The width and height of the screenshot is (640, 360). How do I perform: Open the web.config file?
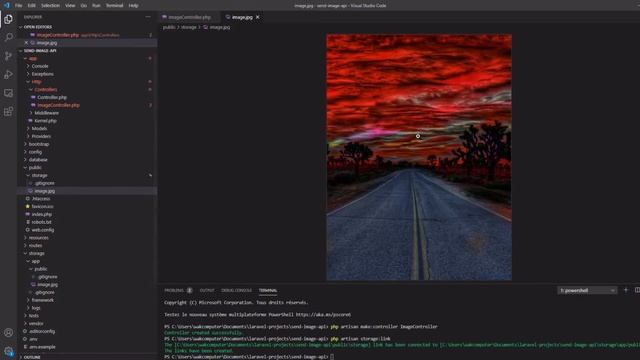(42, 230)
